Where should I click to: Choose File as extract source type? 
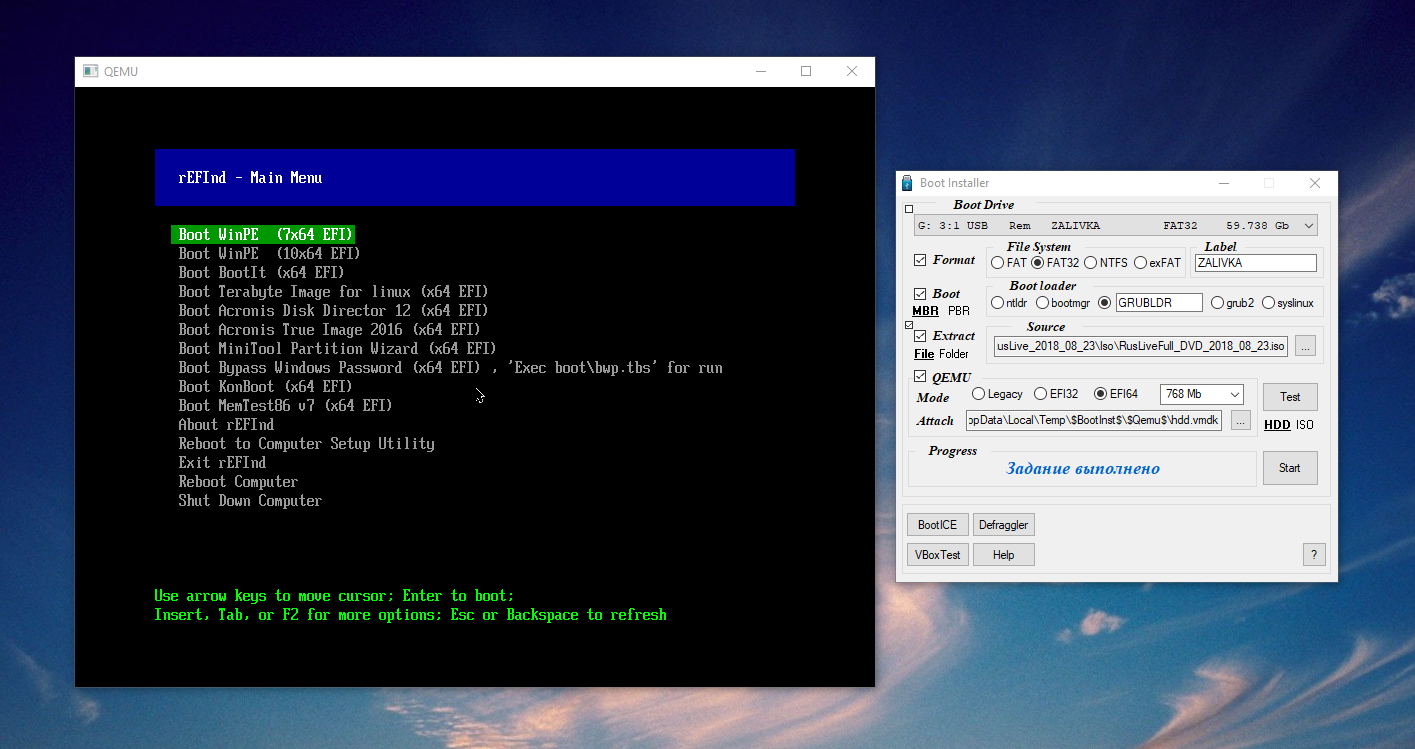coord(924,354)
